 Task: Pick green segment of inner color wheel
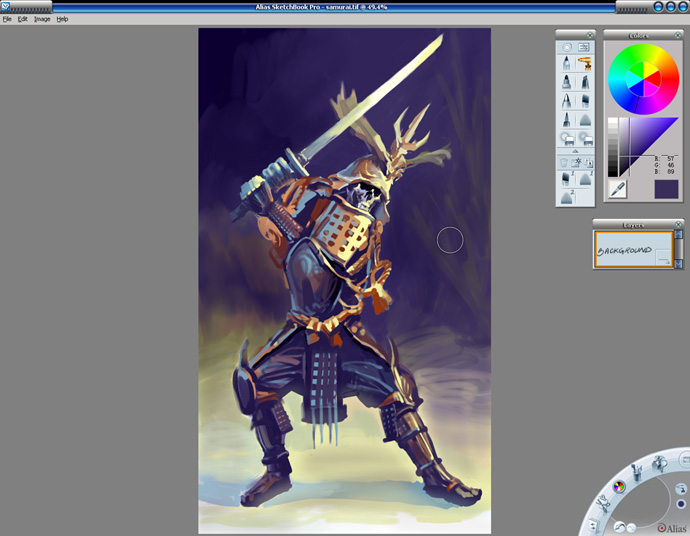click(x=636, y=69)
